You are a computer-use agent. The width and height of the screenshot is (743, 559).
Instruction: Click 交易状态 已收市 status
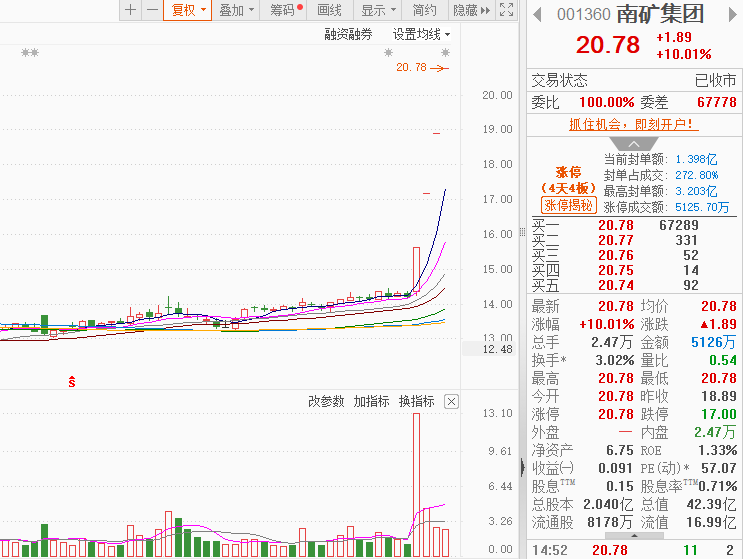(716, 81)
